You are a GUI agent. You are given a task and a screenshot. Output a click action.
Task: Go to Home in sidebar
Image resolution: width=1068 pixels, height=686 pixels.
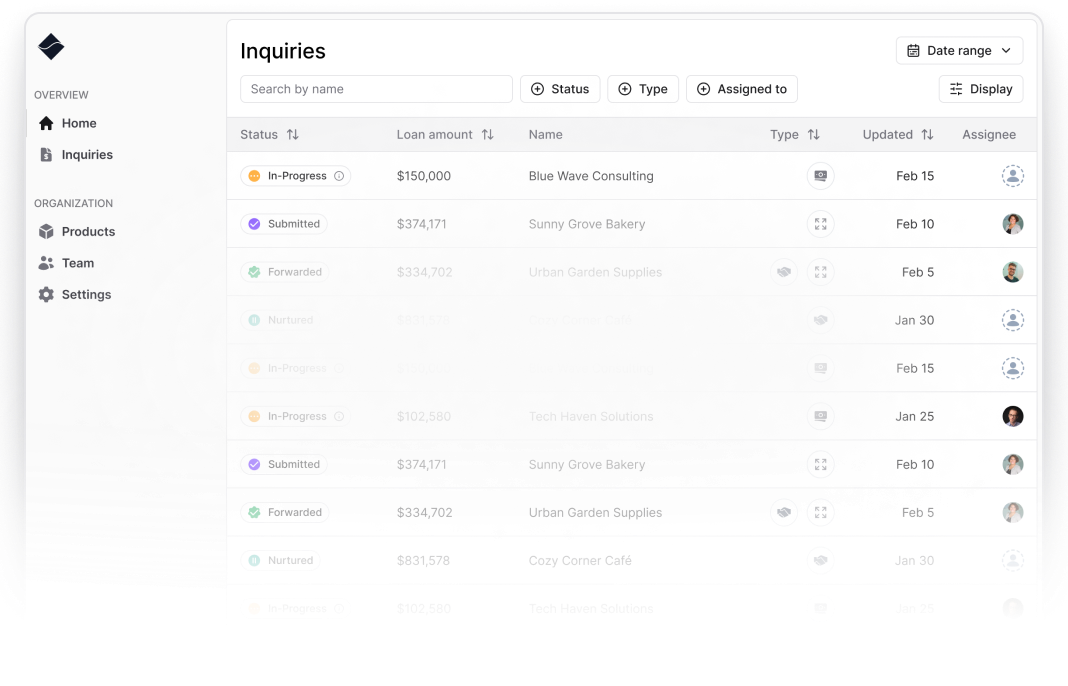78,123
